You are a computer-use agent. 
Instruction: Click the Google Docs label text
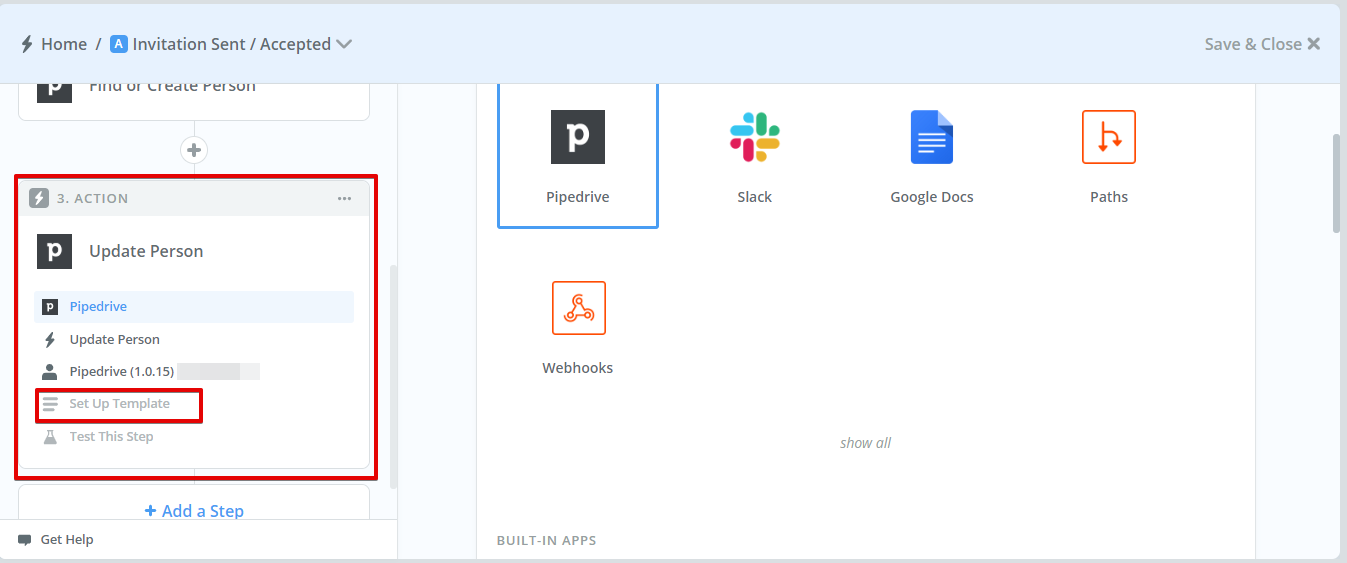point(932,197)
